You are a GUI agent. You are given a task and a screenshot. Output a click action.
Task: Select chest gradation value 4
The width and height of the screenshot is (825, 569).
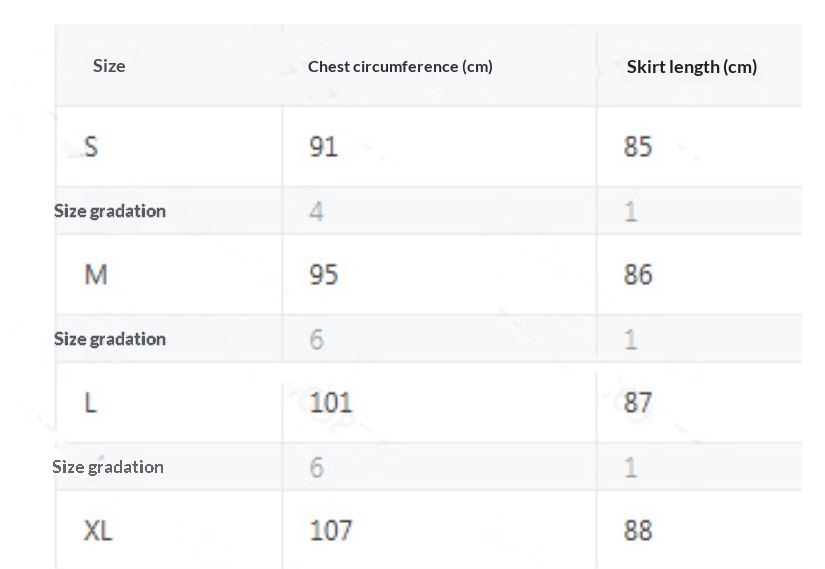[x=316, y=212]
